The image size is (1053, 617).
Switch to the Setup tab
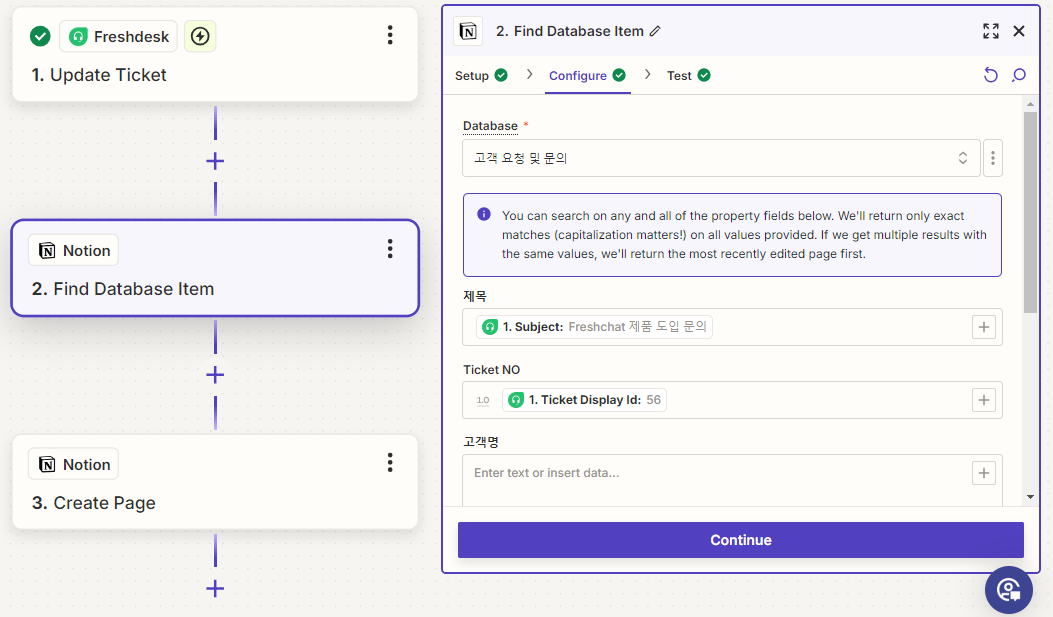click(481, 75)
